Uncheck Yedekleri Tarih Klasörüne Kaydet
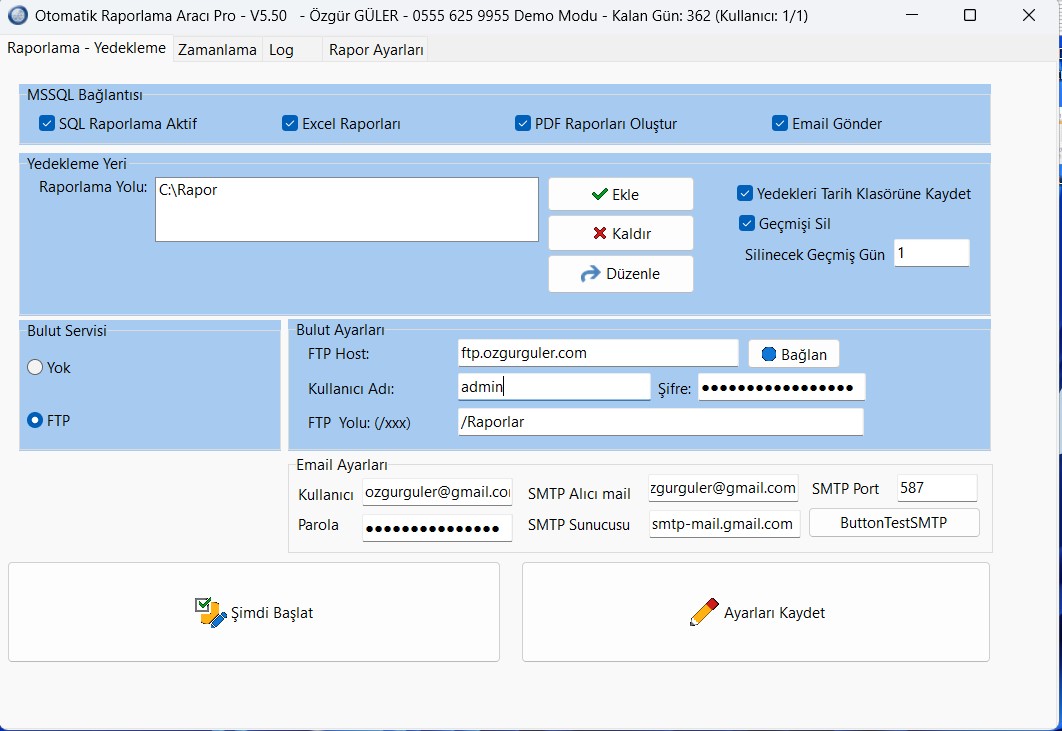Viewport: 1062px width, 731px height. coord(745,194)
